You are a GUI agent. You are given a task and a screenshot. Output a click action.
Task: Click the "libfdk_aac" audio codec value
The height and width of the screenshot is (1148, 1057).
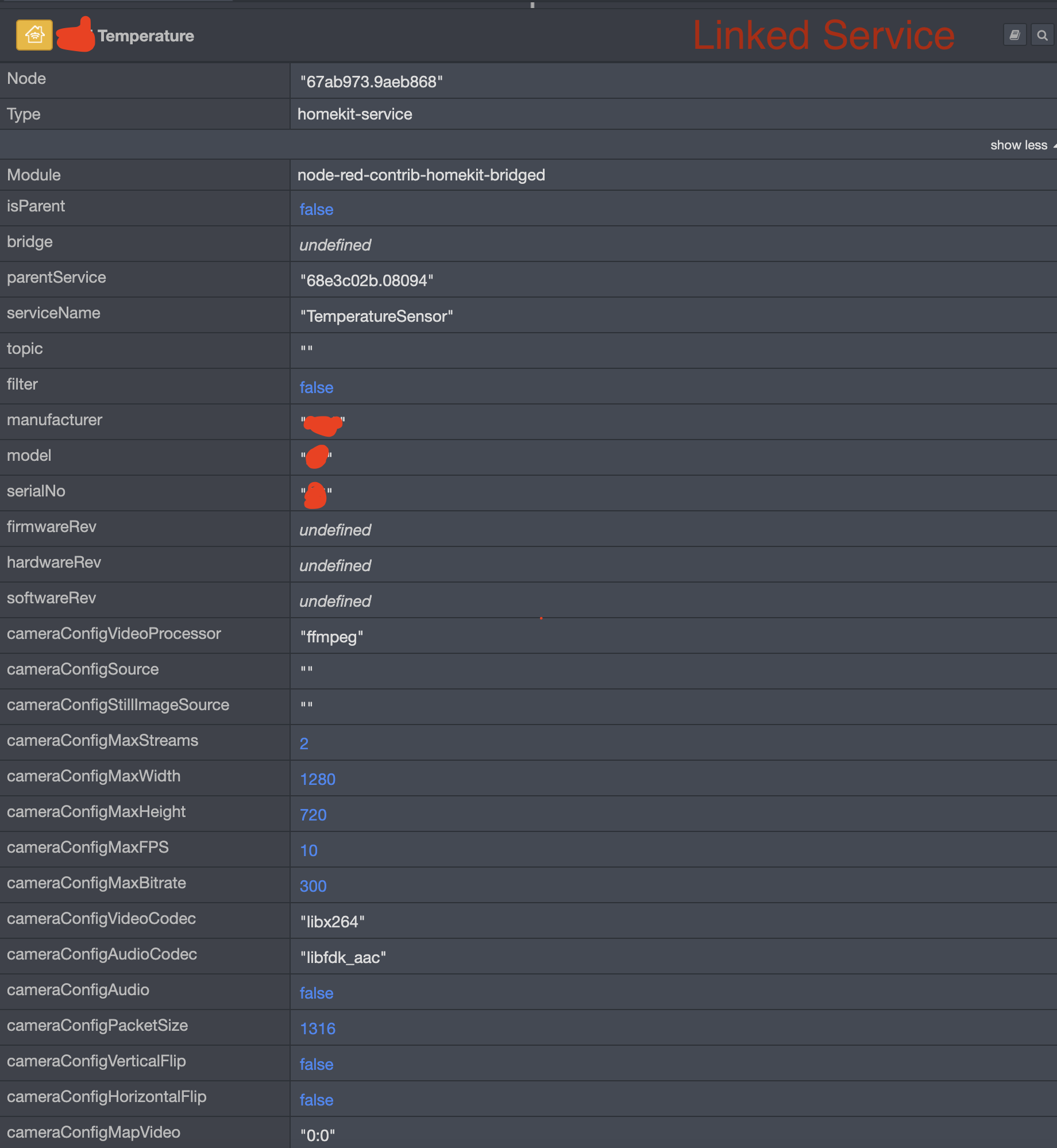tap(343, 957)
